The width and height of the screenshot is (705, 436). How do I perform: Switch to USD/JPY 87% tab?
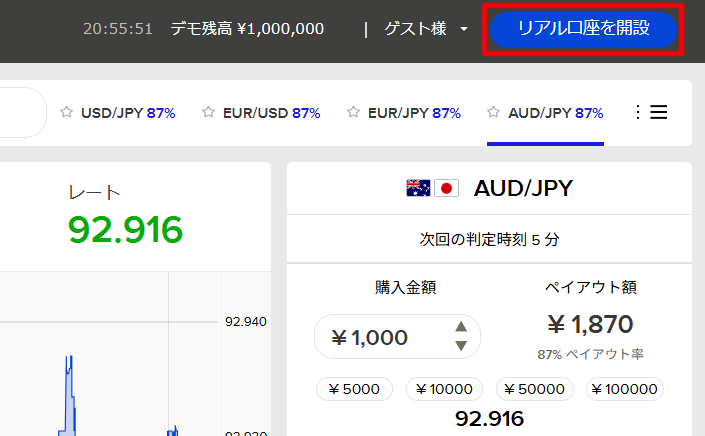(x=128, y=113)
